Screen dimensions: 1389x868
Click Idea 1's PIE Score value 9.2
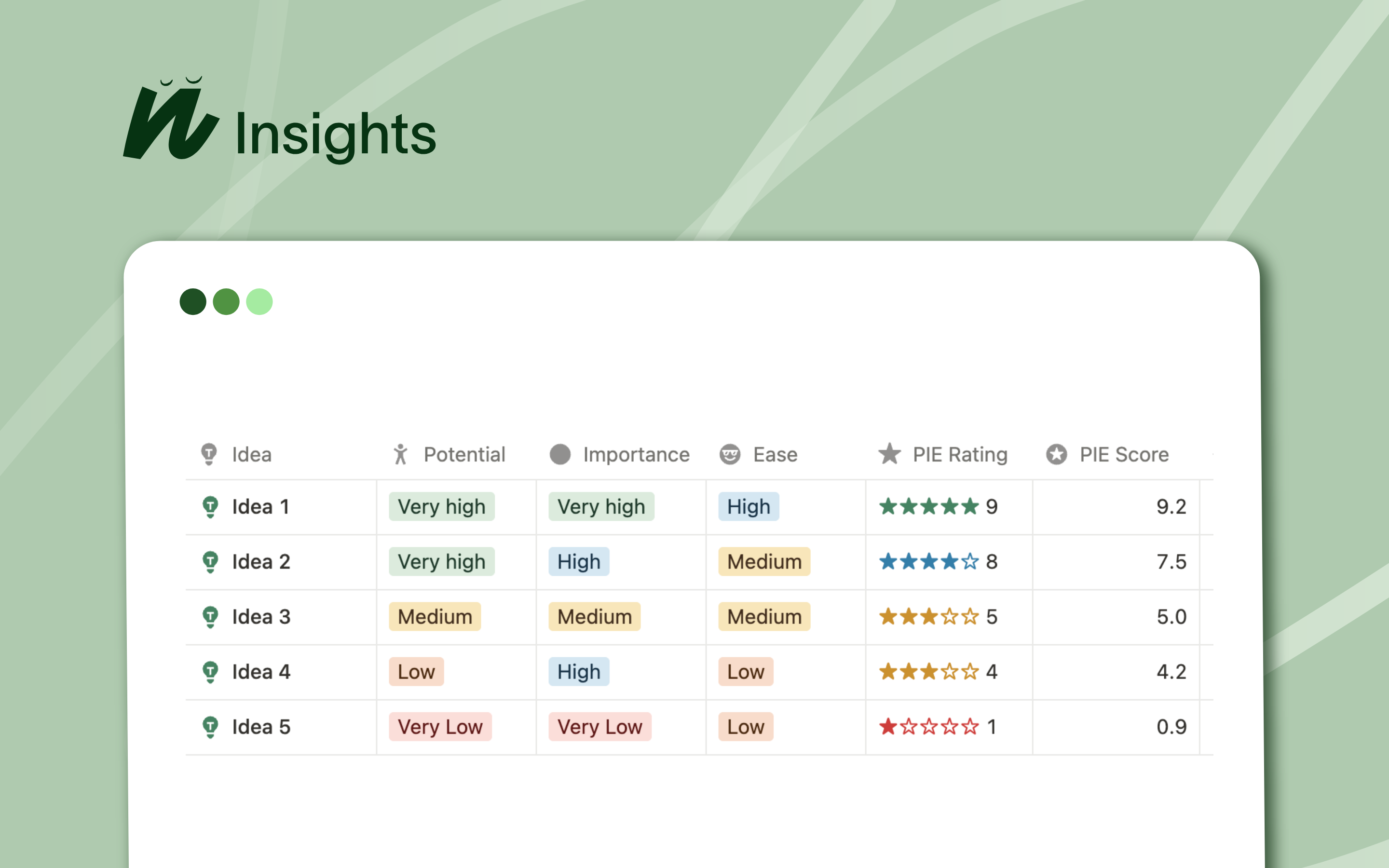[x=1171, y=507]
